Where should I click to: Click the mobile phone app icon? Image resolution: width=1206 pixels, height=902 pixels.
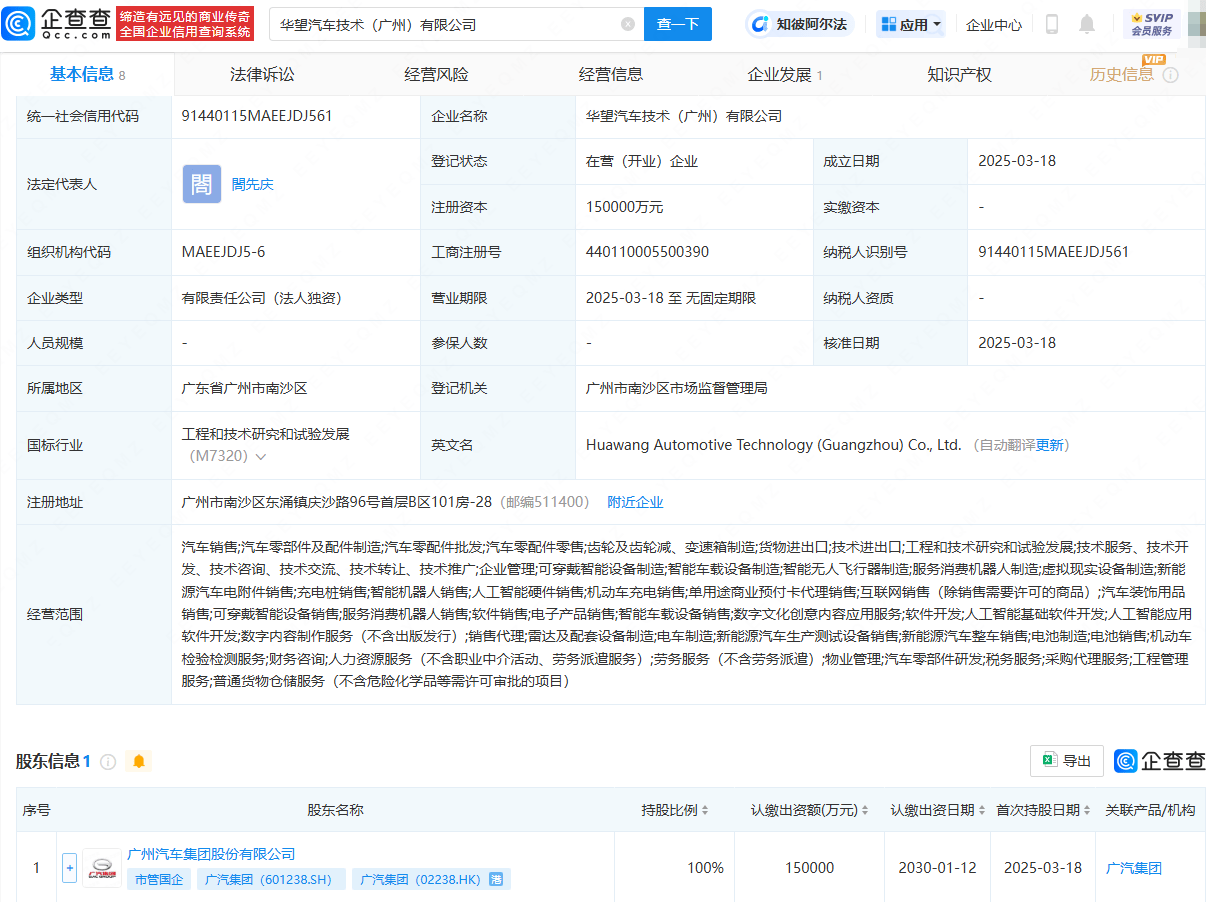coord(1052,24)
